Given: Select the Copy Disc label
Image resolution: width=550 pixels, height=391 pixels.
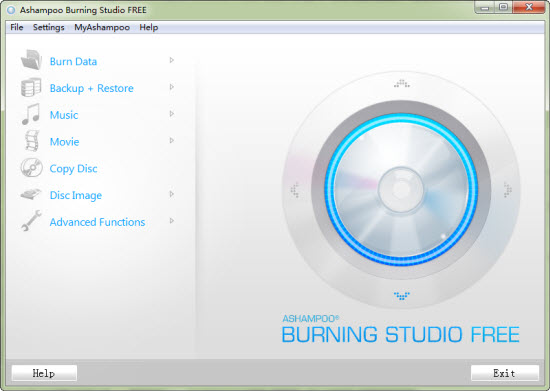Looking at the screenshot, I should tap(73, 169).
